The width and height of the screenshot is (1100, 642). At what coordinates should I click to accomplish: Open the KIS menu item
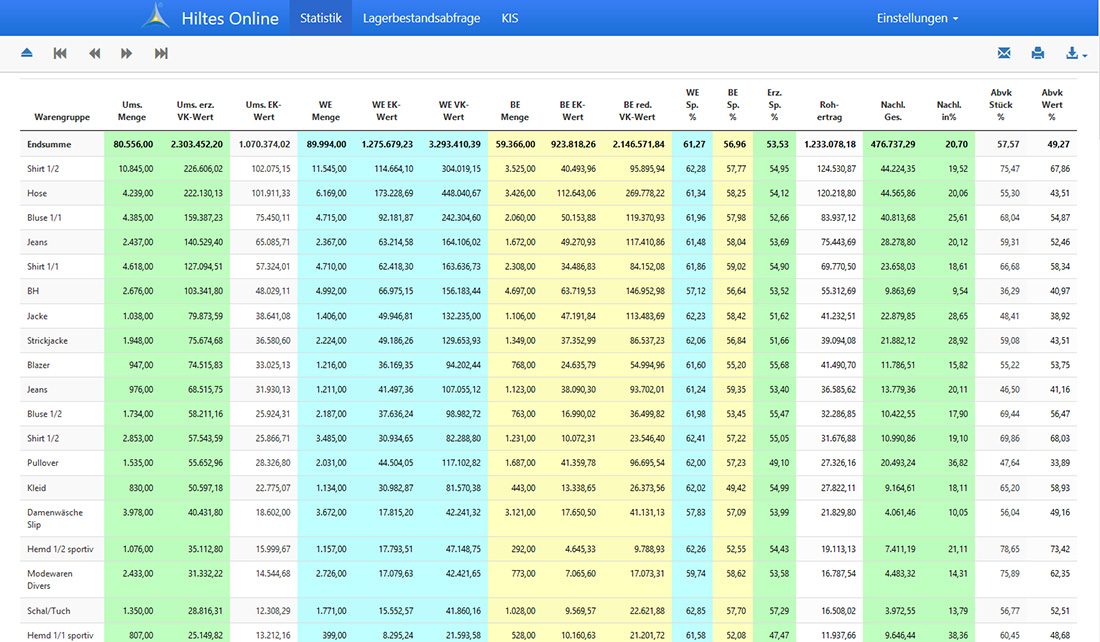[510, 18]
